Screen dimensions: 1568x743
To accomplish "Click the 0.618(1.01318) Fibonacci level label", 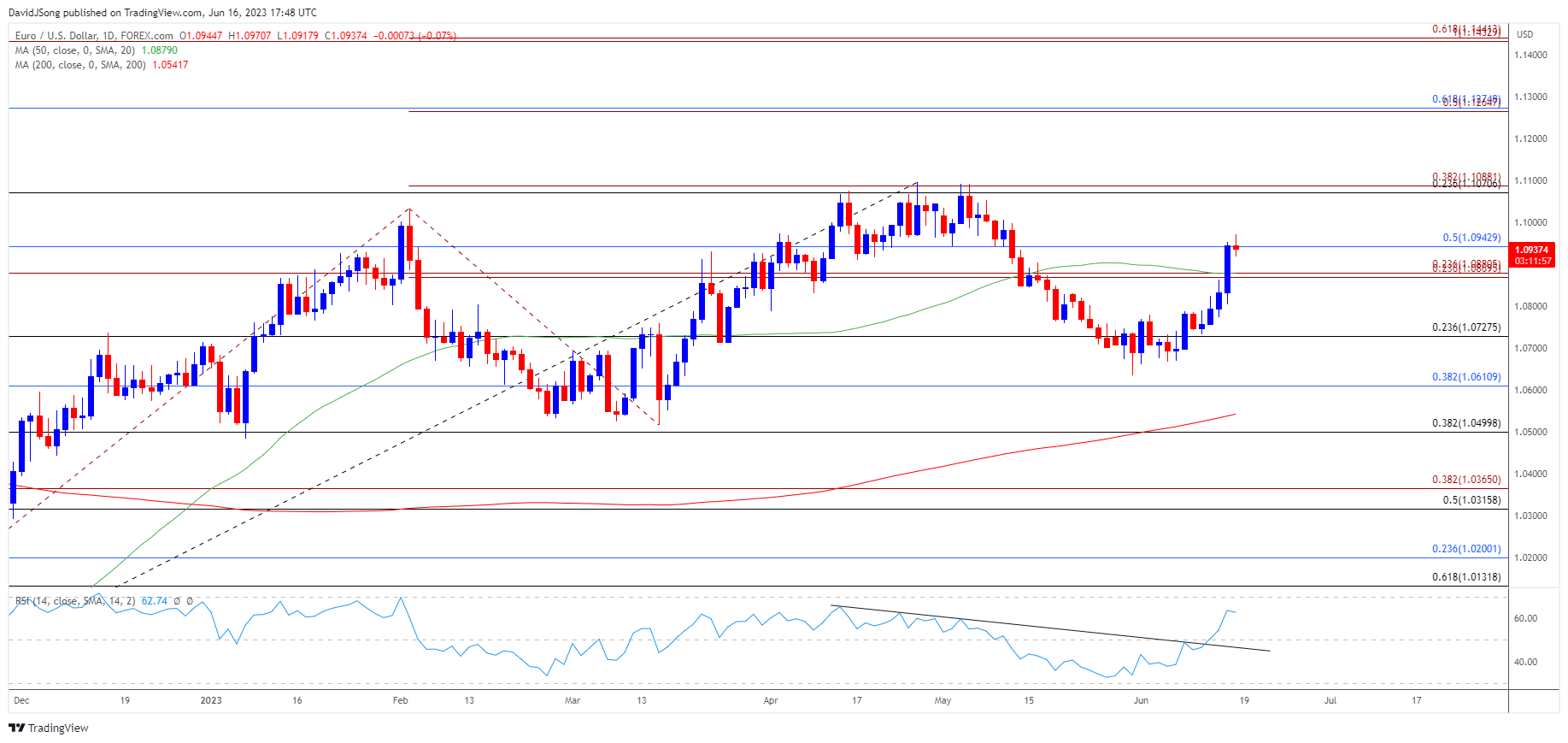I will click(x=1466, y=577).
